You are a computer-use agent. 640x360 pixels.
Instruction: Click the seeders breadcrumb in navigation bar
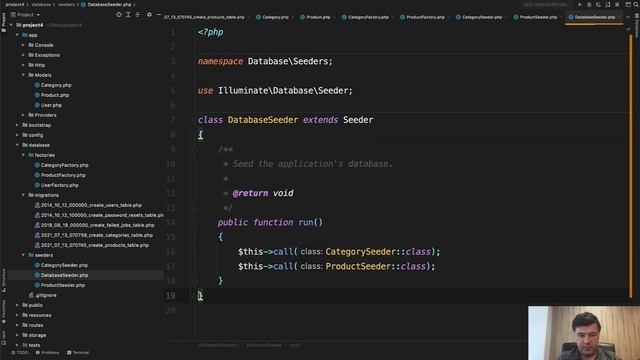coord(66,4)
